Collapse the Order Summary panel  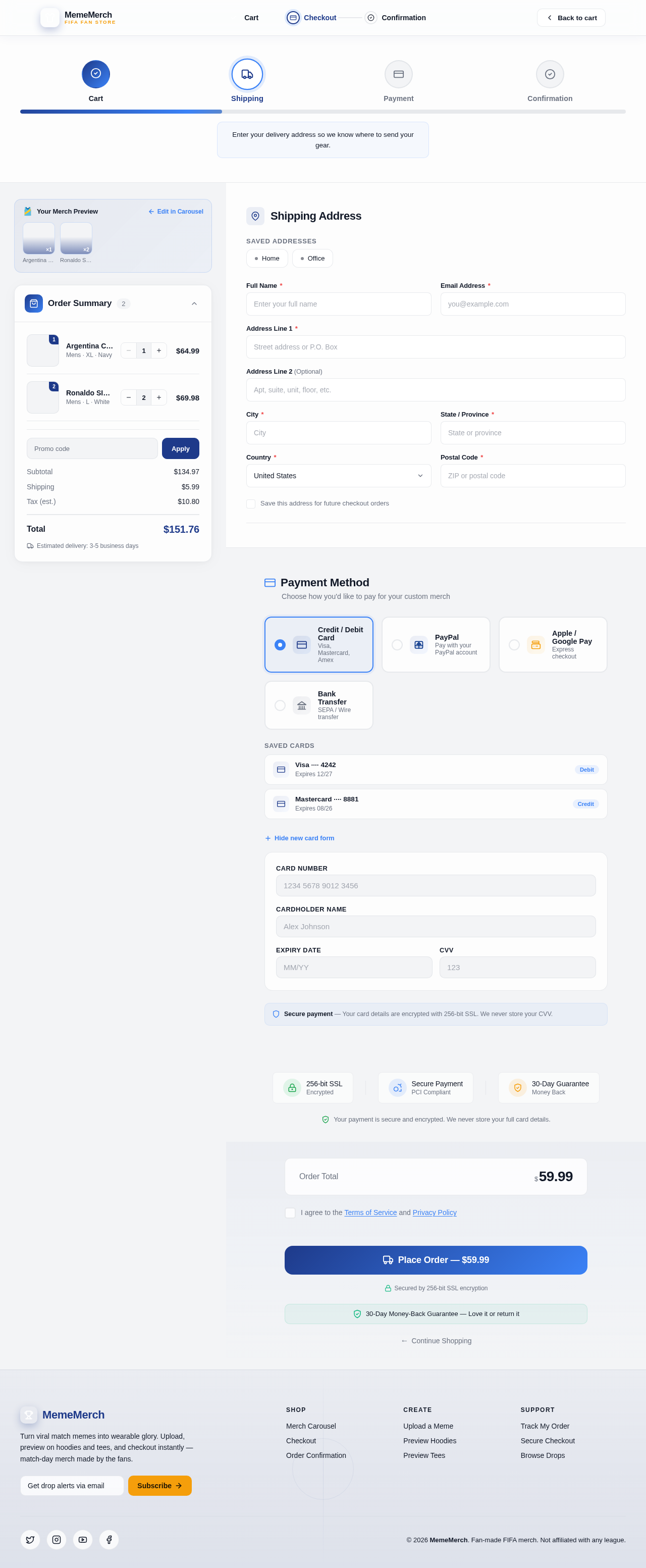point(194,303)
